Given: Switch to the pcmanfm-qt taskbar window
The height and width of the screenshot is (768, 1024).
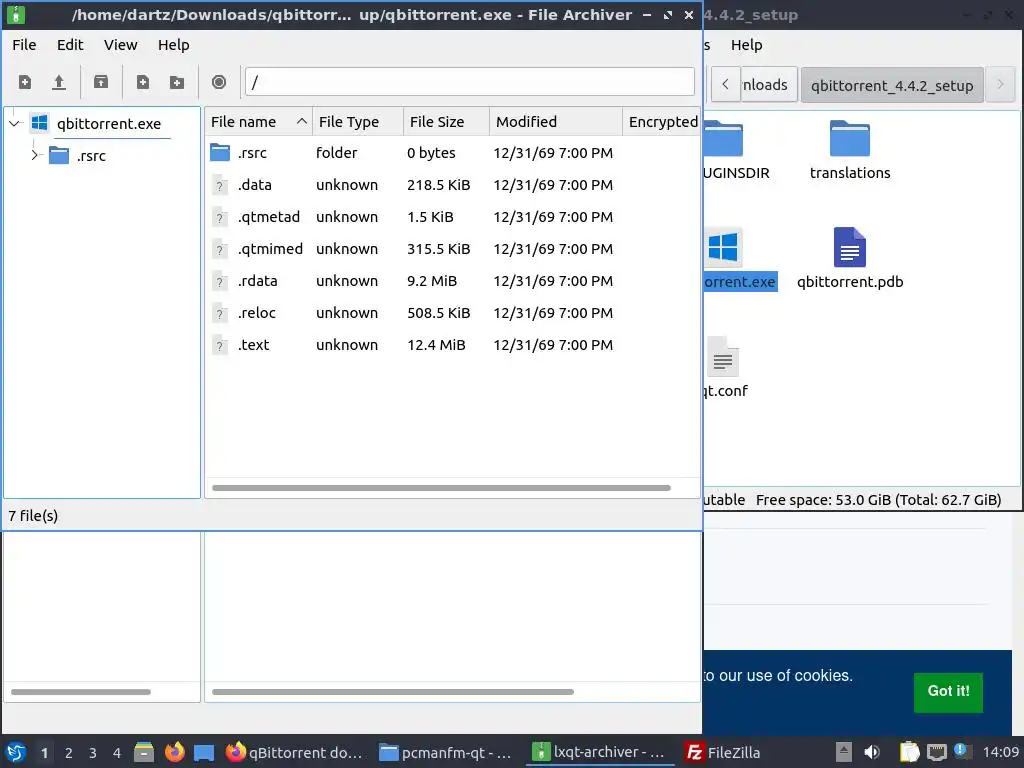Looking at the screenshot, I should 447,752.
